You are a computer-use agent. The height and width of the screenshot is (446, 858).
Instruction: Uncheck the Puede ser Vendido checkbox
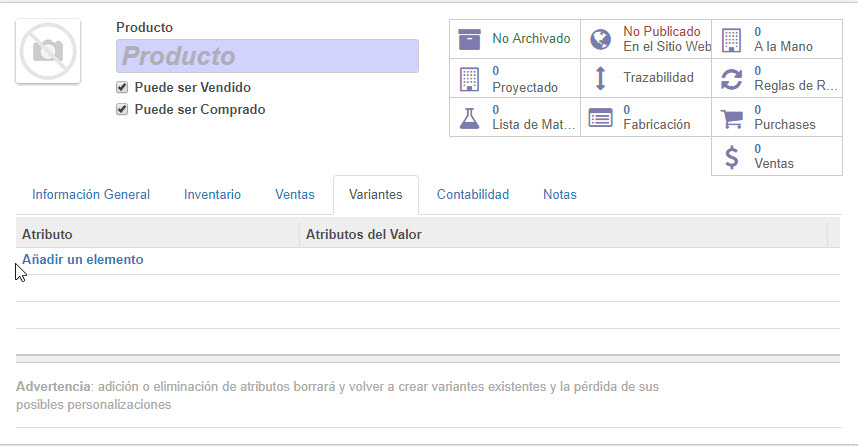coord(122,87)
